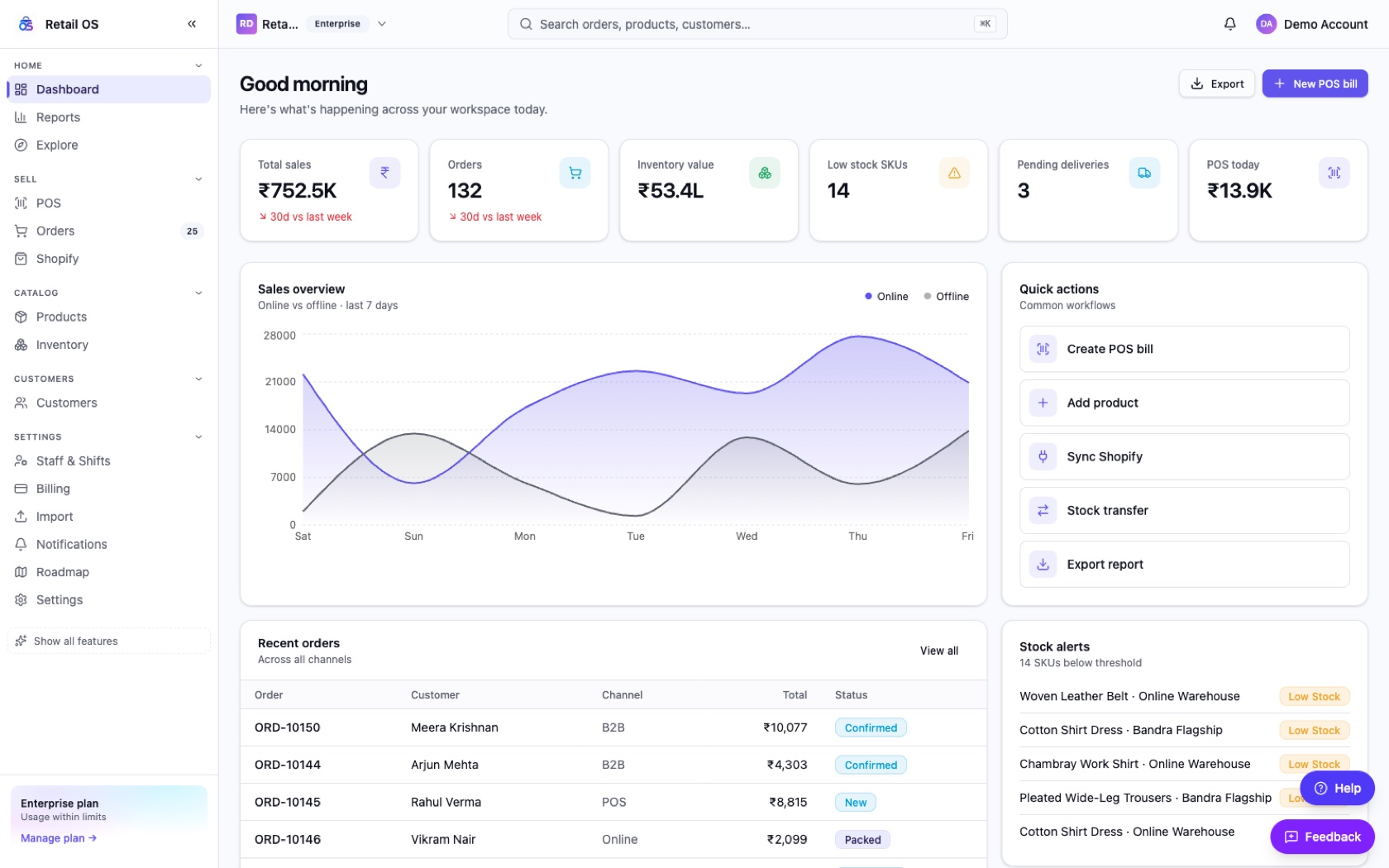Open Orders in the sidebar
Screen dimensions: 1389x868
[x=108, y=231]
